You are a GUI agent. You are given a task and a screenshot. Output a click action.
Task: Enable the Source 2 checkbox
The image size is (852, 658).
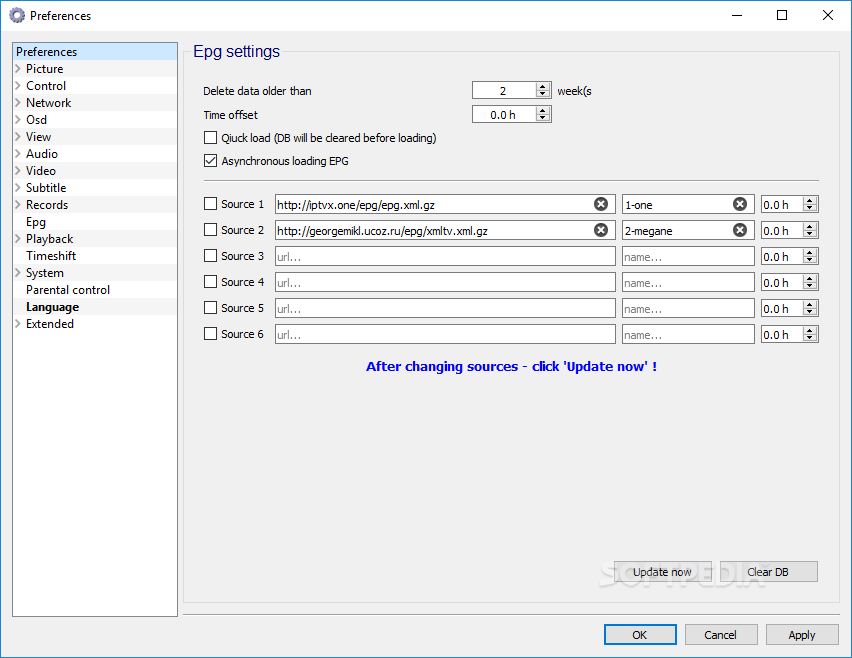click(x=210, y=230)
